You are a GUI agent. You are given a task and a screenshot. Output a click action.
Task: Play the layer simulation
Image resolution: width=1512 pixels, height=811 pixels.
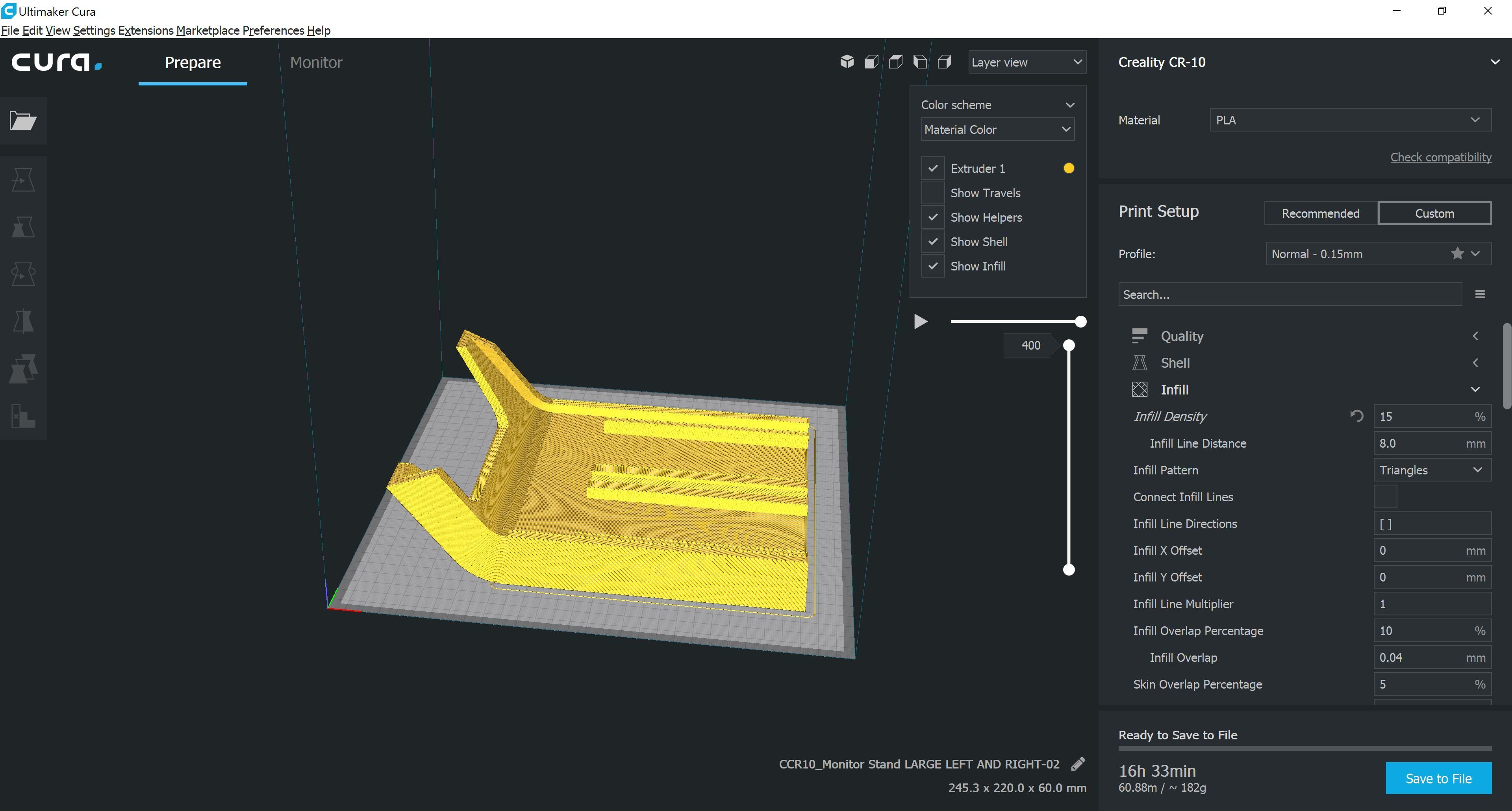pos(920,322)
